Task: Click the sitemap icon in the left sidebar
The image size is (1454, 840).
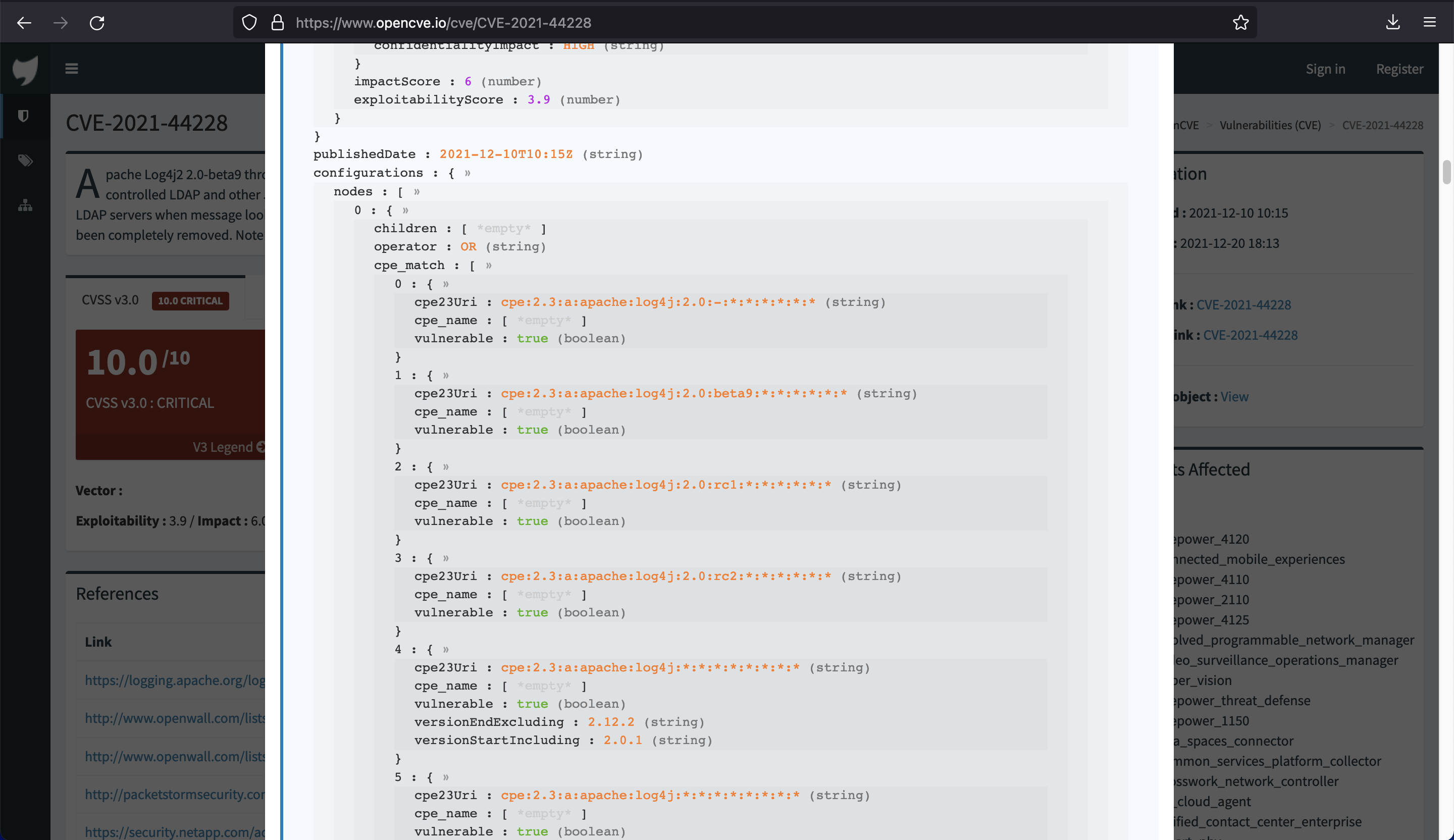Action: (x=24, y=205)
